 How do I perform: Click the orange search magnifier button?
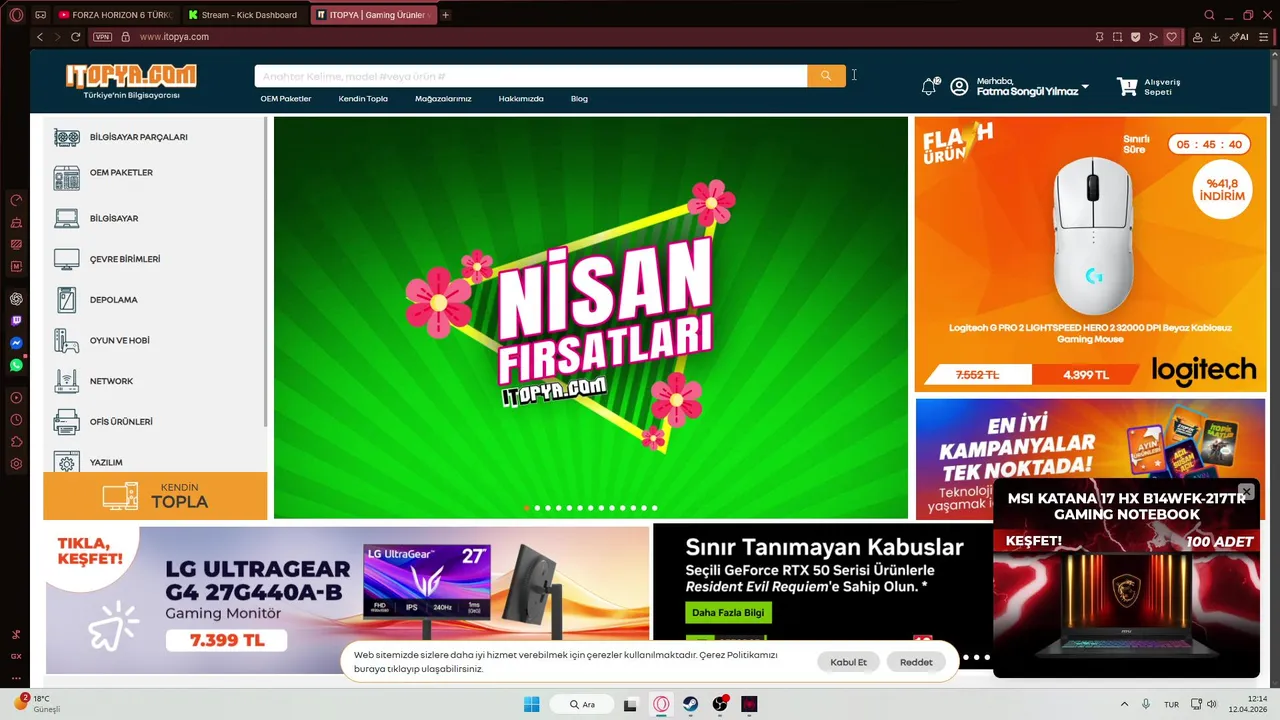tap(826, 76)
